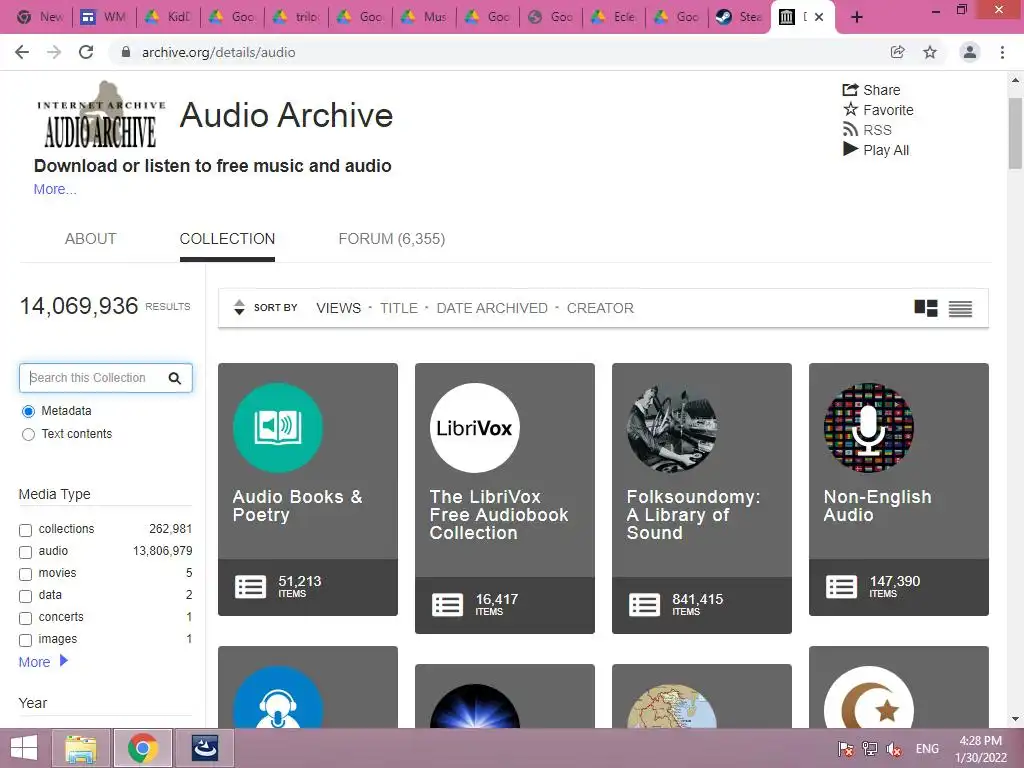
Task: Click the Favorite star icon
Action: point(850,109)
